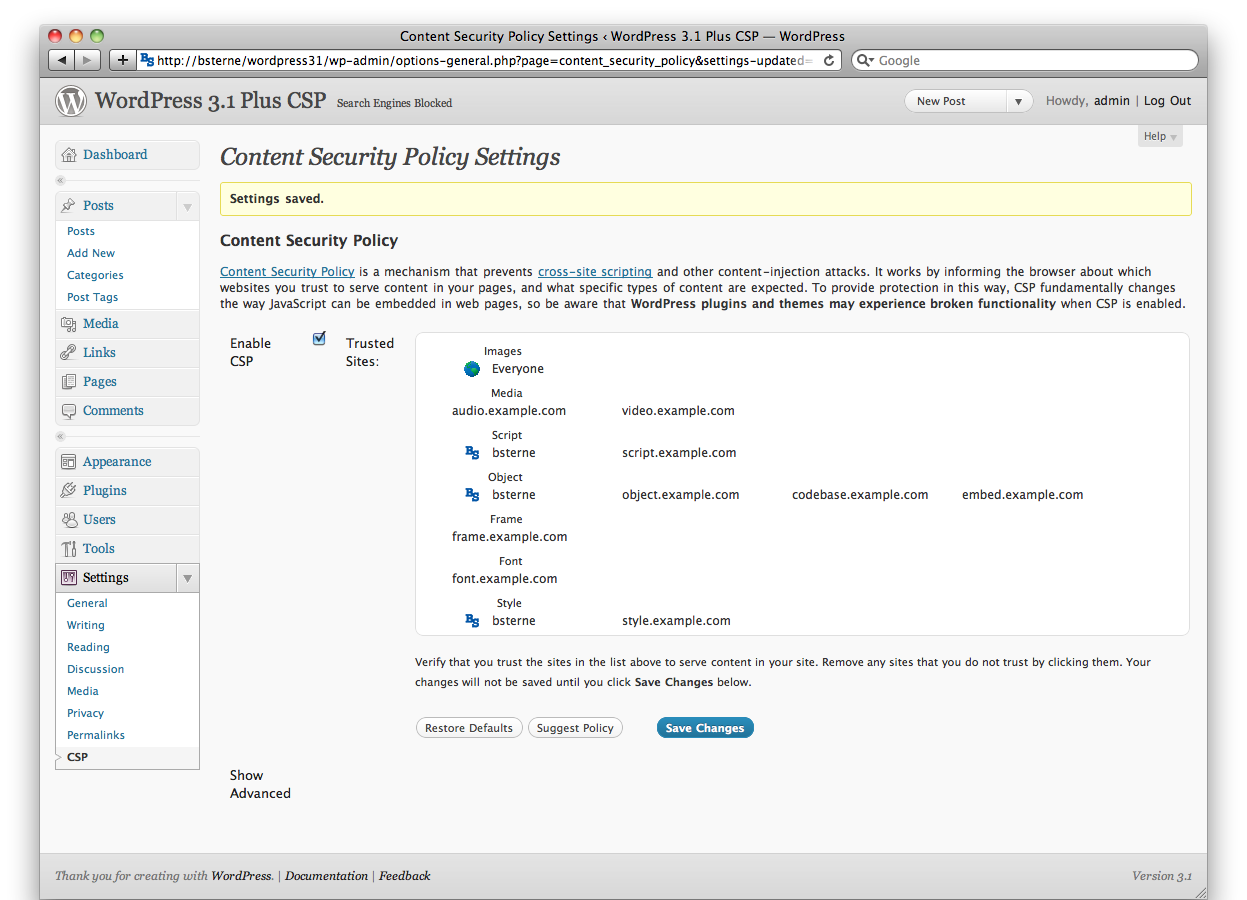Click the Restore Defaults button
Viewport: 1247px width, 900px height.
pos(469,728)
